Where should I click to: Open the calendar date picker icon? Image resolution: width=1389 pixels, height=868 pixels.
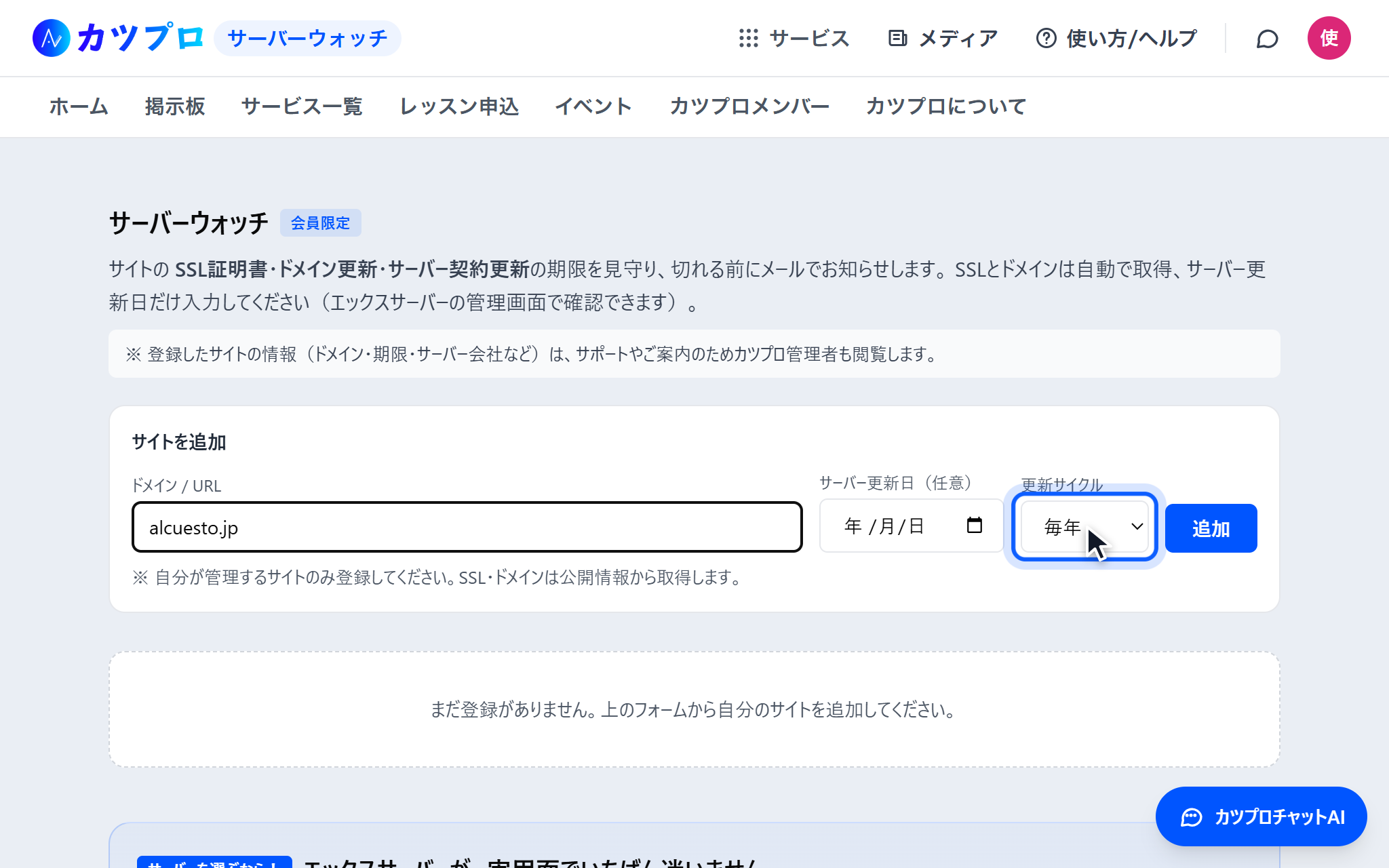[975, 526]
